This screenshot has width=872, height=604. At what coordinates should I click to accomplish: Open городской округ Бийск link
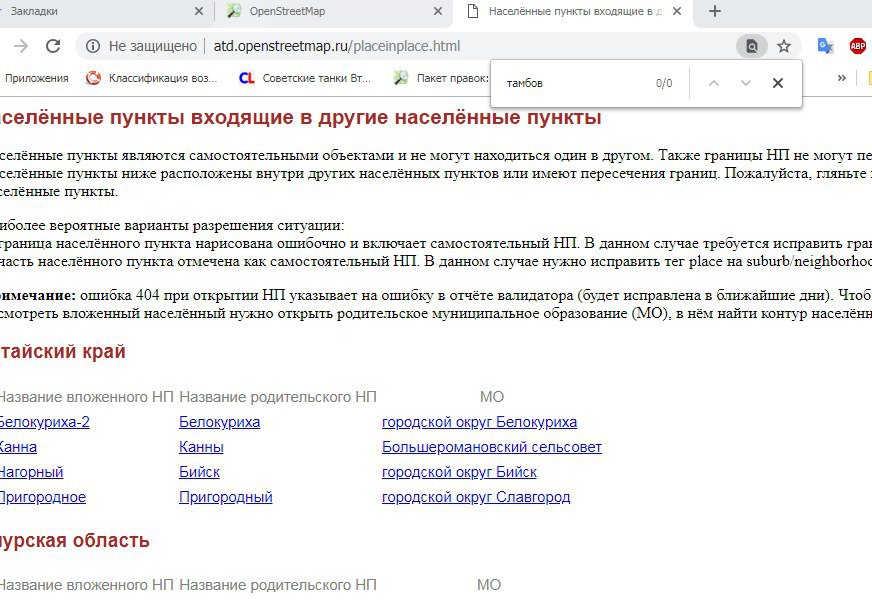coord(459,472)
